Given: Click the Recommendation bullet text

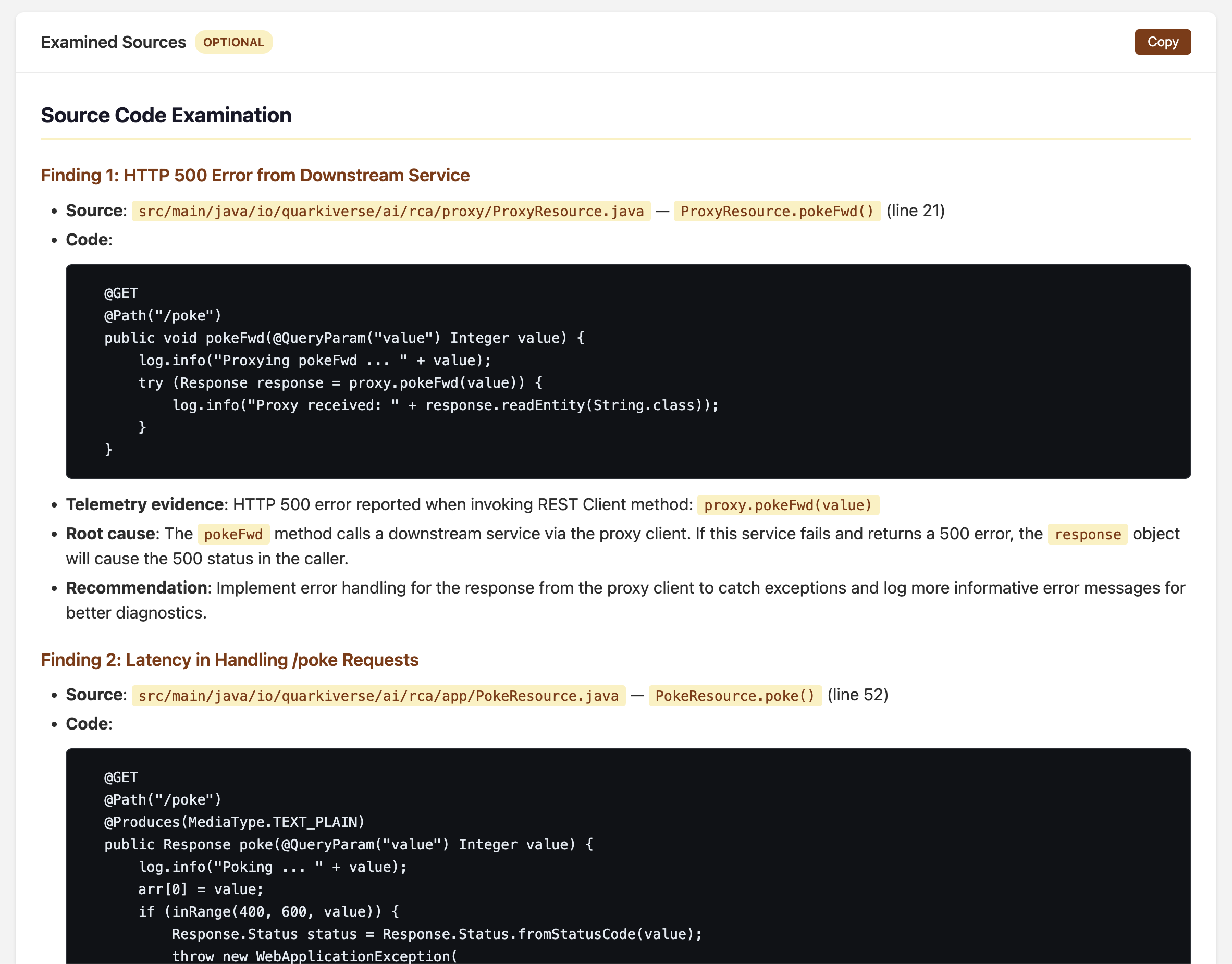Looking at the screenshot, I should coord(625,600).
